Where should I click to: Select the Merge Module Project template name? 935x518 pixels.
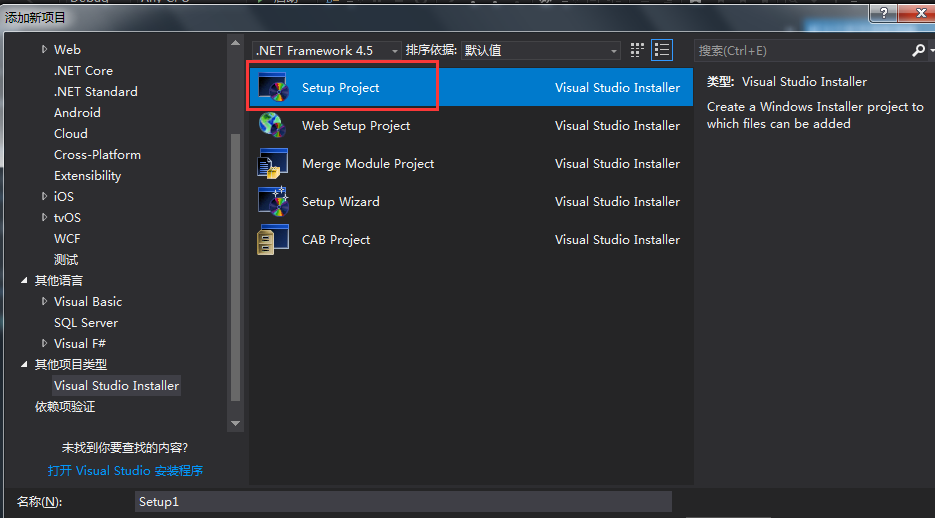point(368,163)
